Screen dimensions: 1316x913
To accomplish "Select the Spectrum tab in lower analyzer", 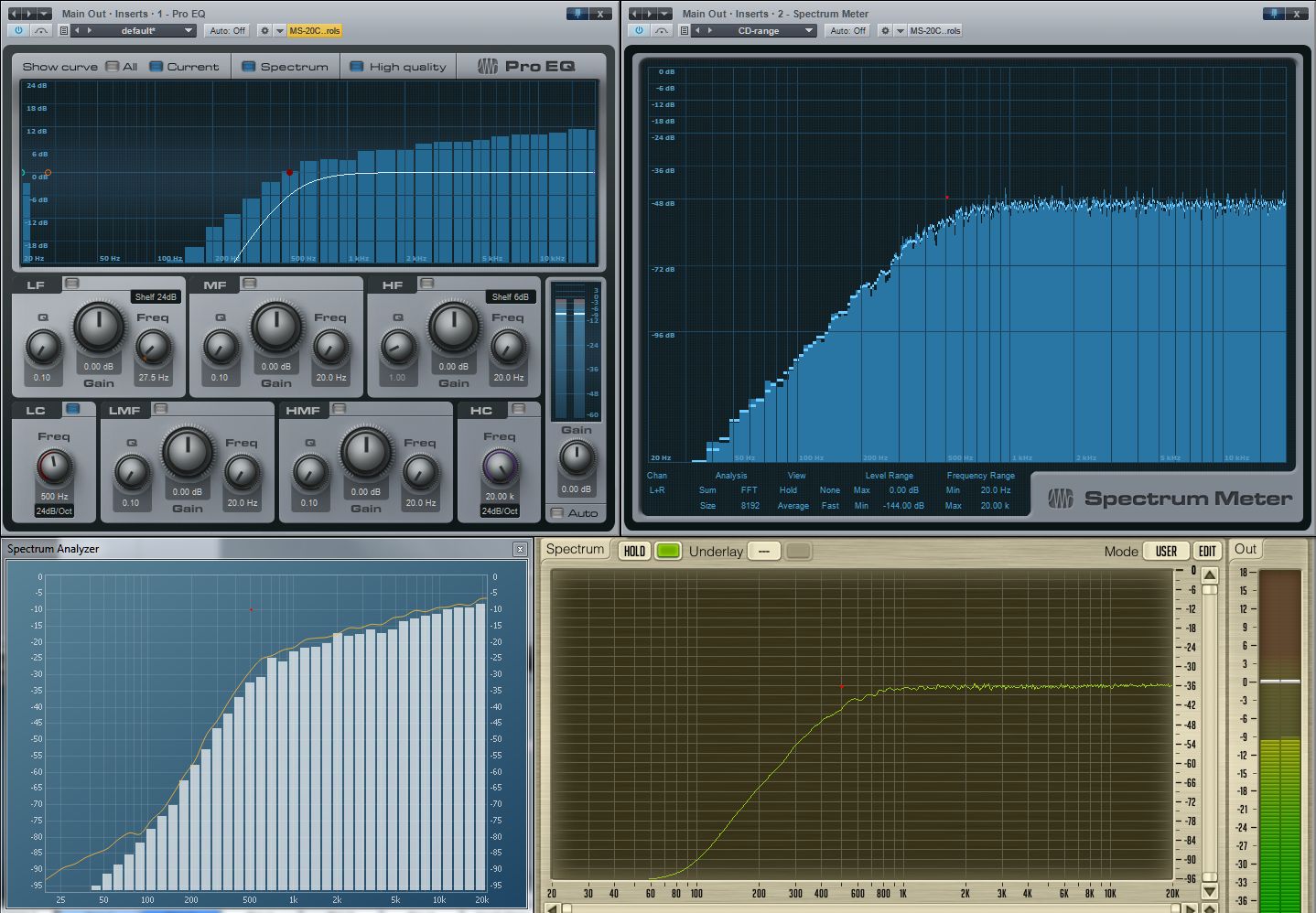I will tap(575, 549).
